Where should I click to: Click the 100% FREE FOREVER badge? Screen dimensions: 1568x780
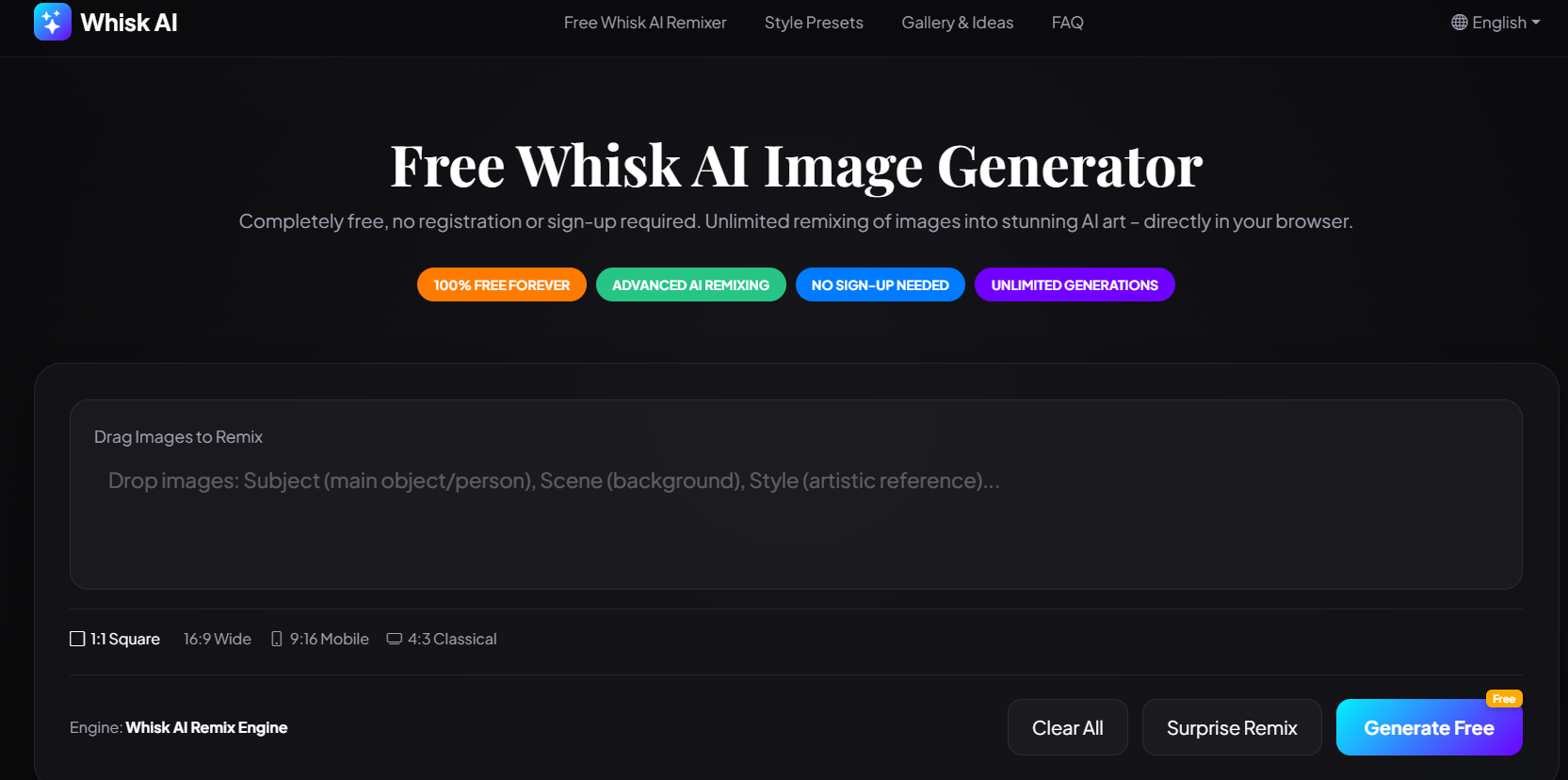502,284
